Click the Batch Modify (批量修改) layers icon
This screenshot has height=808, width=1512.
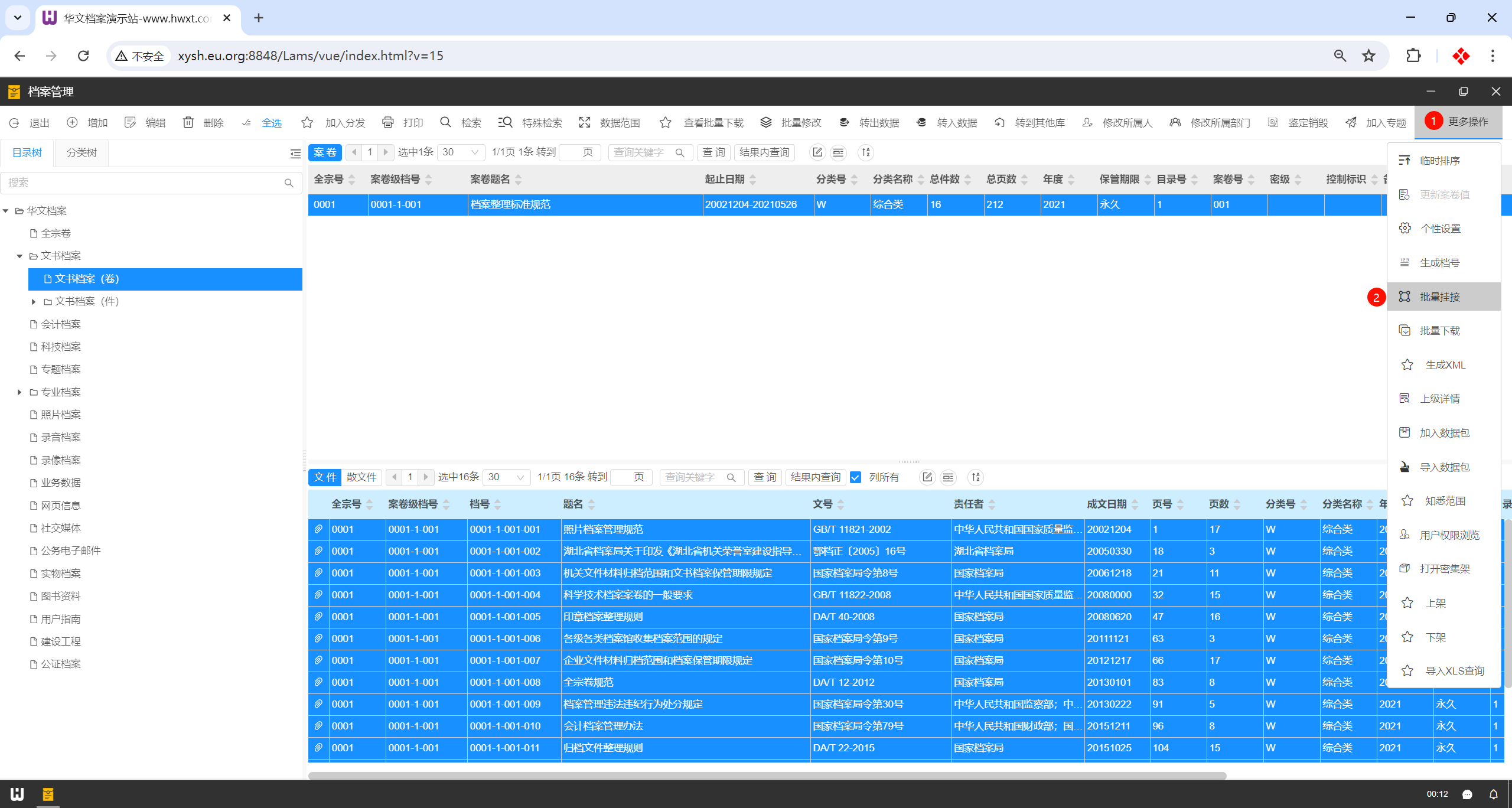(765, 122)
